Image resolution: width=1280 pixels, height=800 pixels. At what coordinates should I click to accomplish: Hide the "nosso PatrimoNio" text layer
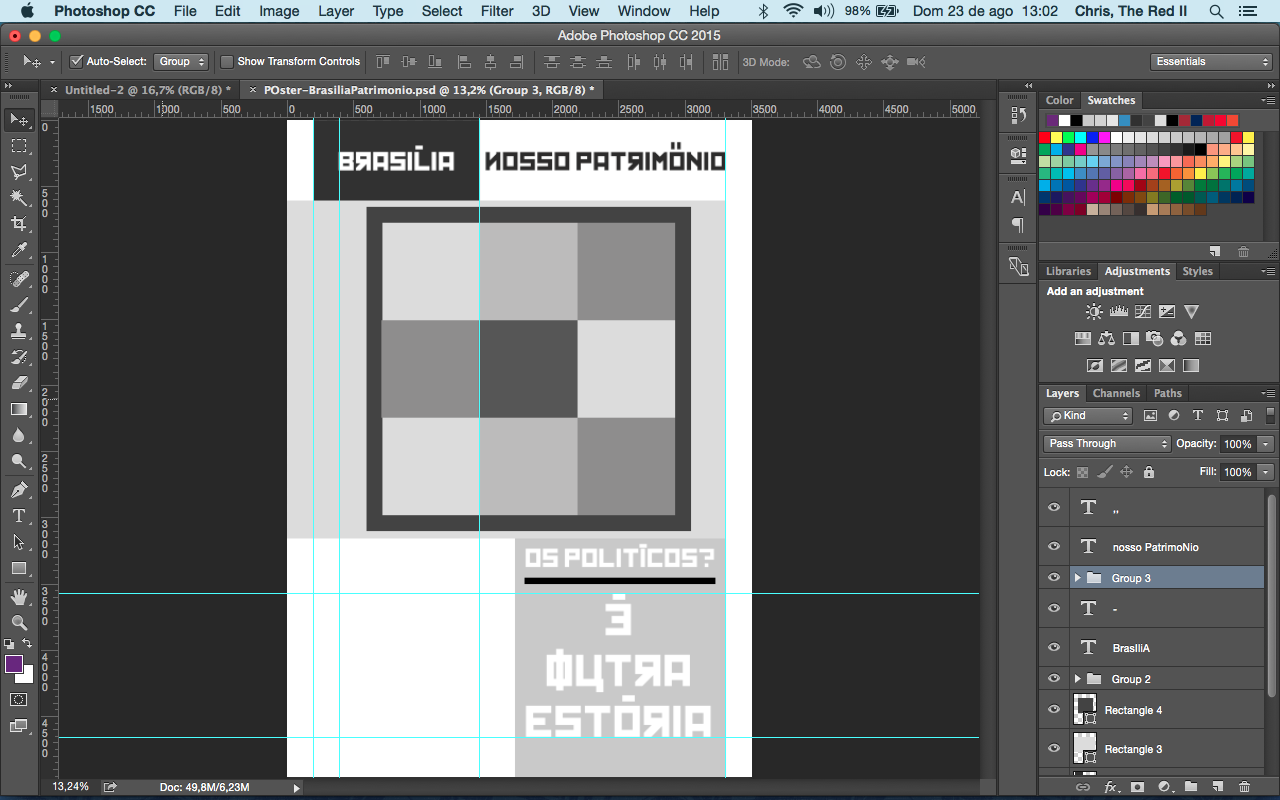click(x=1053, y=547)
